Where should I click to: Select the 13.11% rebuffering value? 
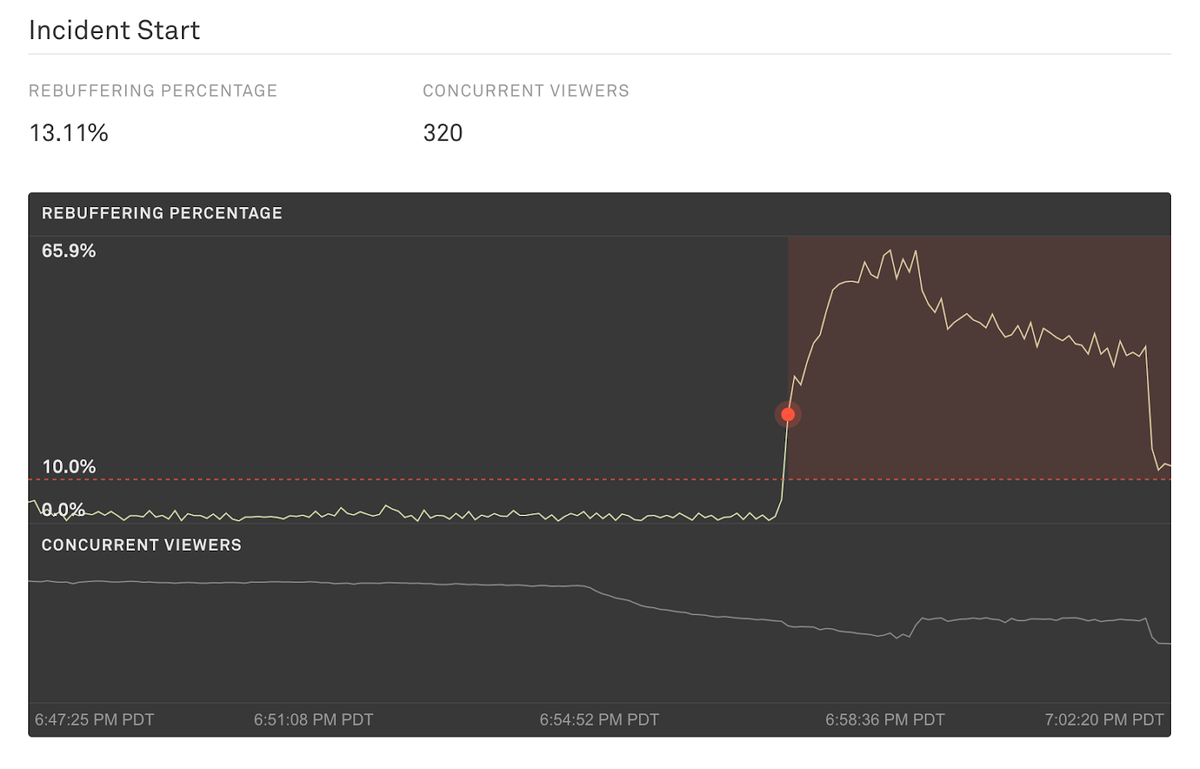[67, 132]
